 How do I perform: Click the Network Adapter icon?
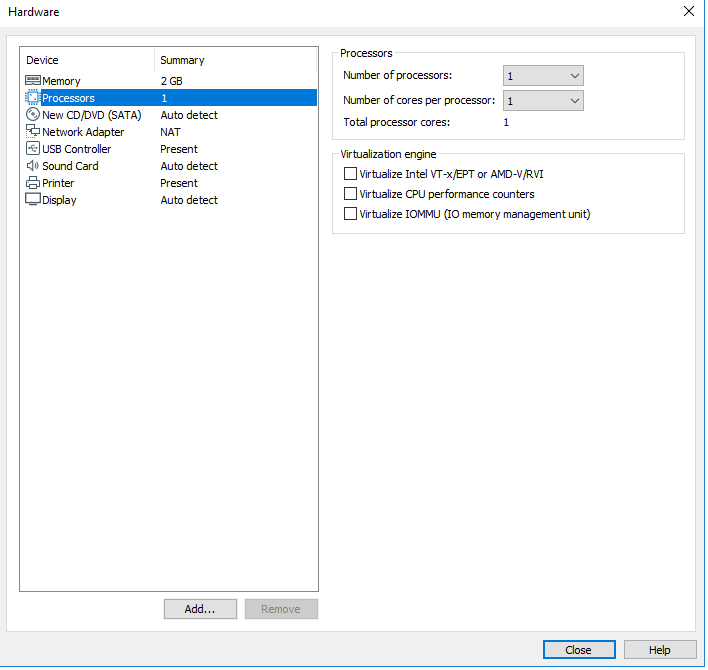tap(33, 131)
